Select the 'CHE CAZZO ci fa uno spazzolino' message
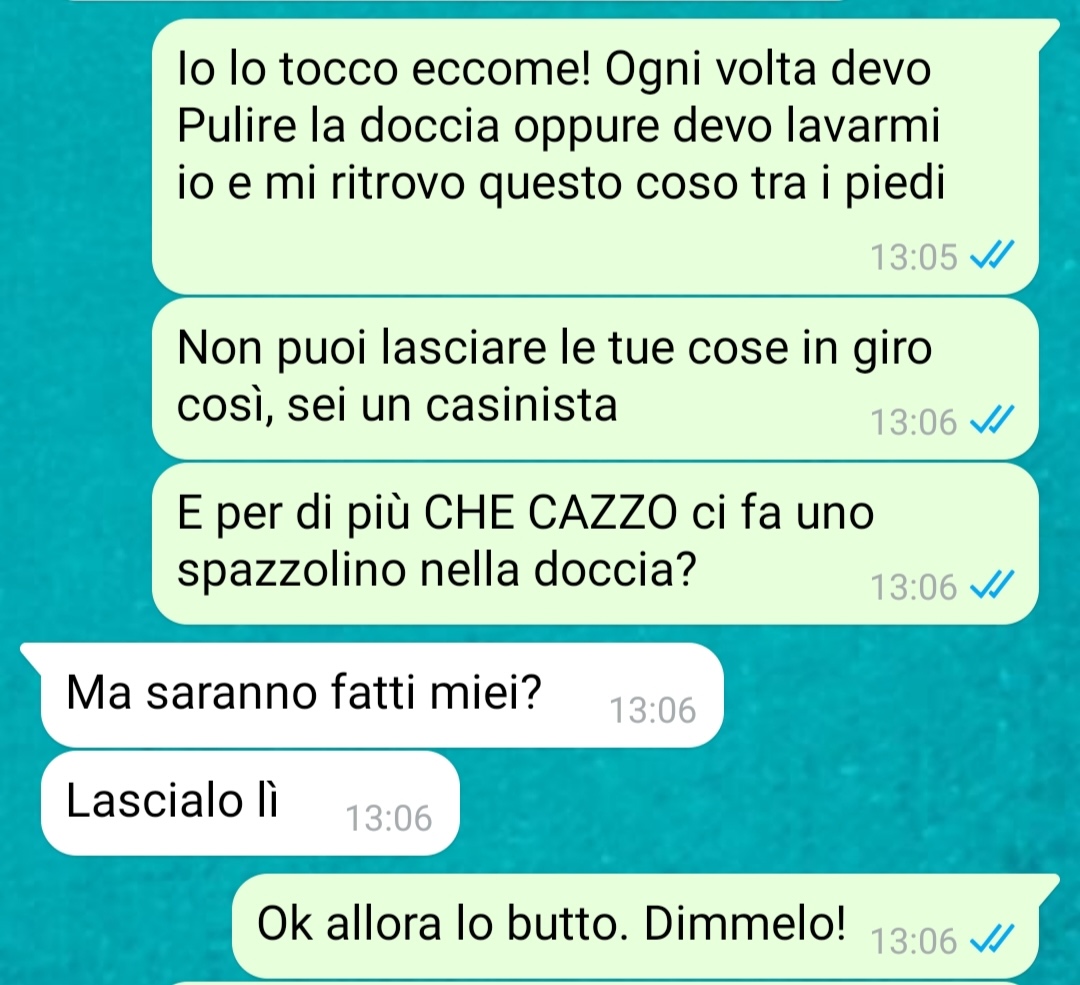Screen dimensions: 1080x985 [x=595, y=544]
